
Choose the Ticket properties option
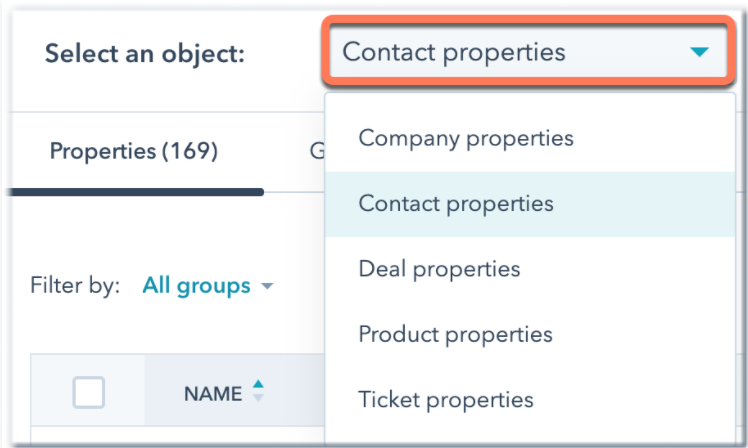click(446, 400)
